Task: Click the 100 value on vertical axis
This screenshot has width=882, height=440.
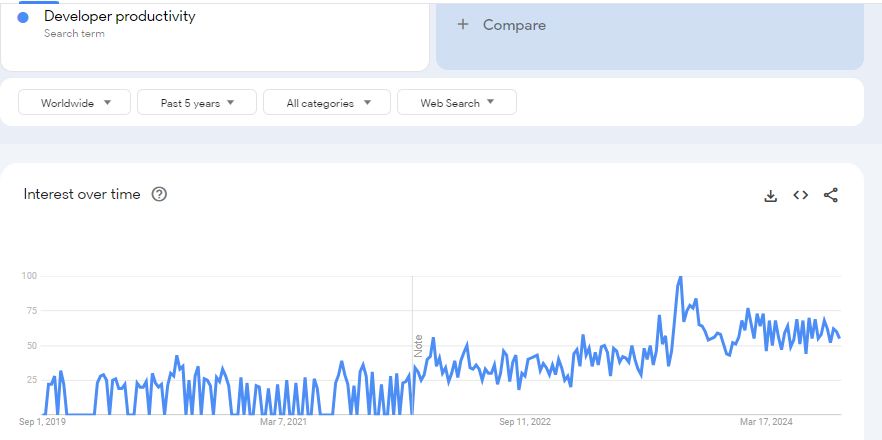Action: pyautogui.click(x=28, y=276)
